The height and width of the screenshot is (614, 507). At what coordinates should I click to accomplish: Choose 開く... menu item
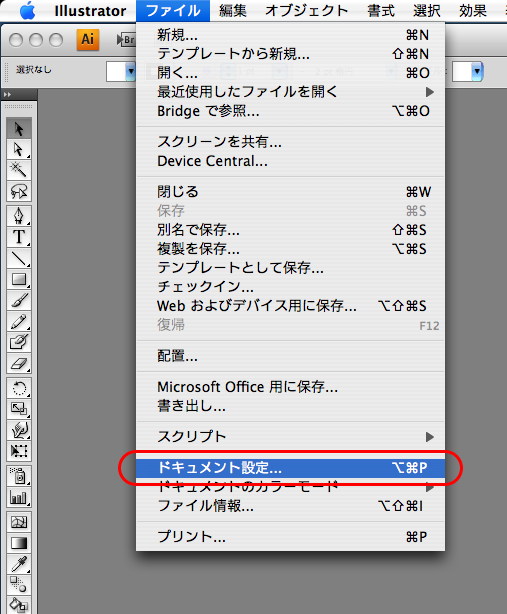pyautogui.click(x=290, y=73)
